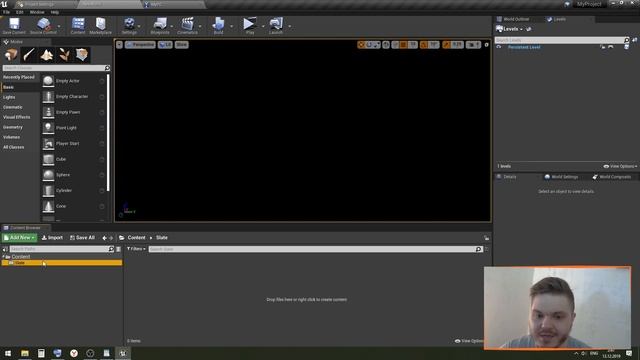The image size is (640, 360).
Task: Click the Settings toolbar icon
Action: coord(129,26)
